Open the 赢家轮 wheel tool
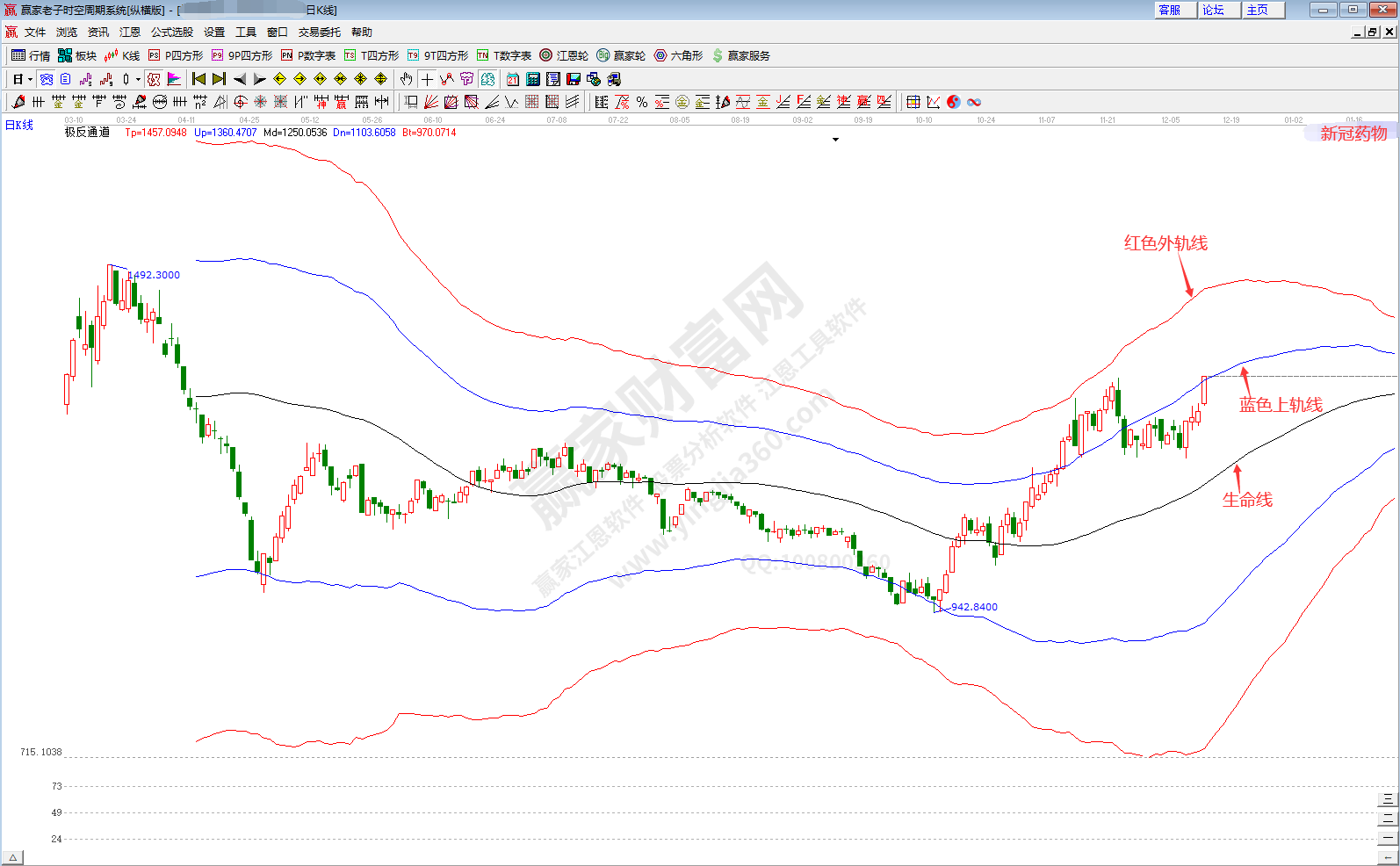Image resolution: width=1400 pixels, height=866 pixels. tap(621, 55)
